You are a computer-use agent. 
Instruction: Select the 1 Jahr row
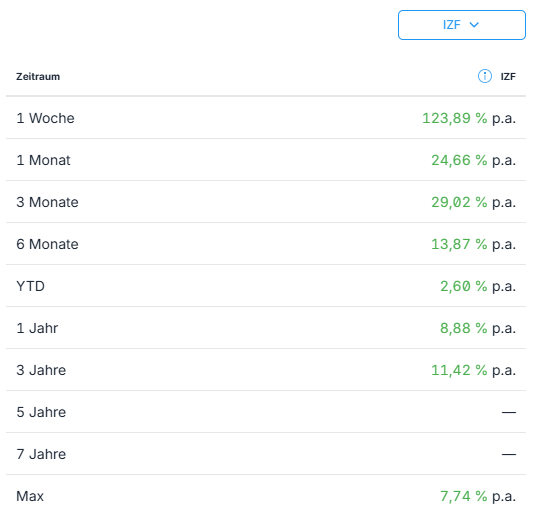click(266, 328)
